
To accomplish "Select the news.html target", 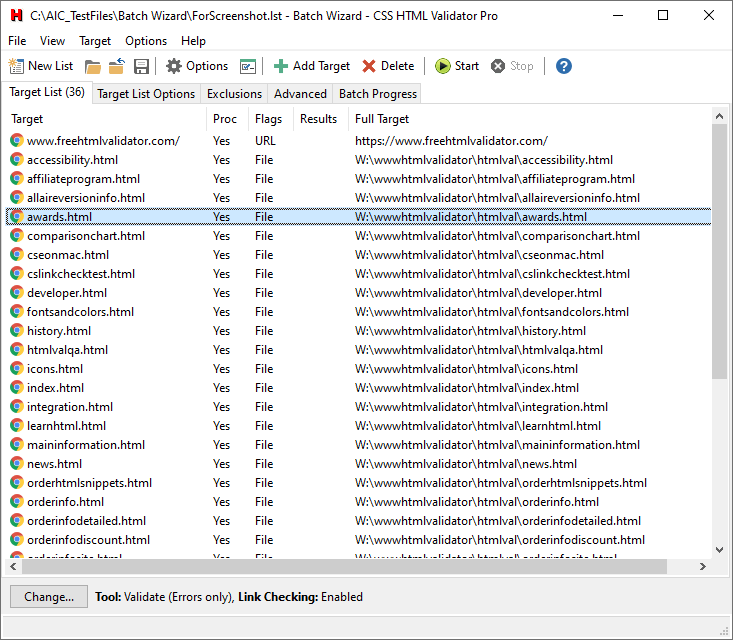I will pos(359,463).
